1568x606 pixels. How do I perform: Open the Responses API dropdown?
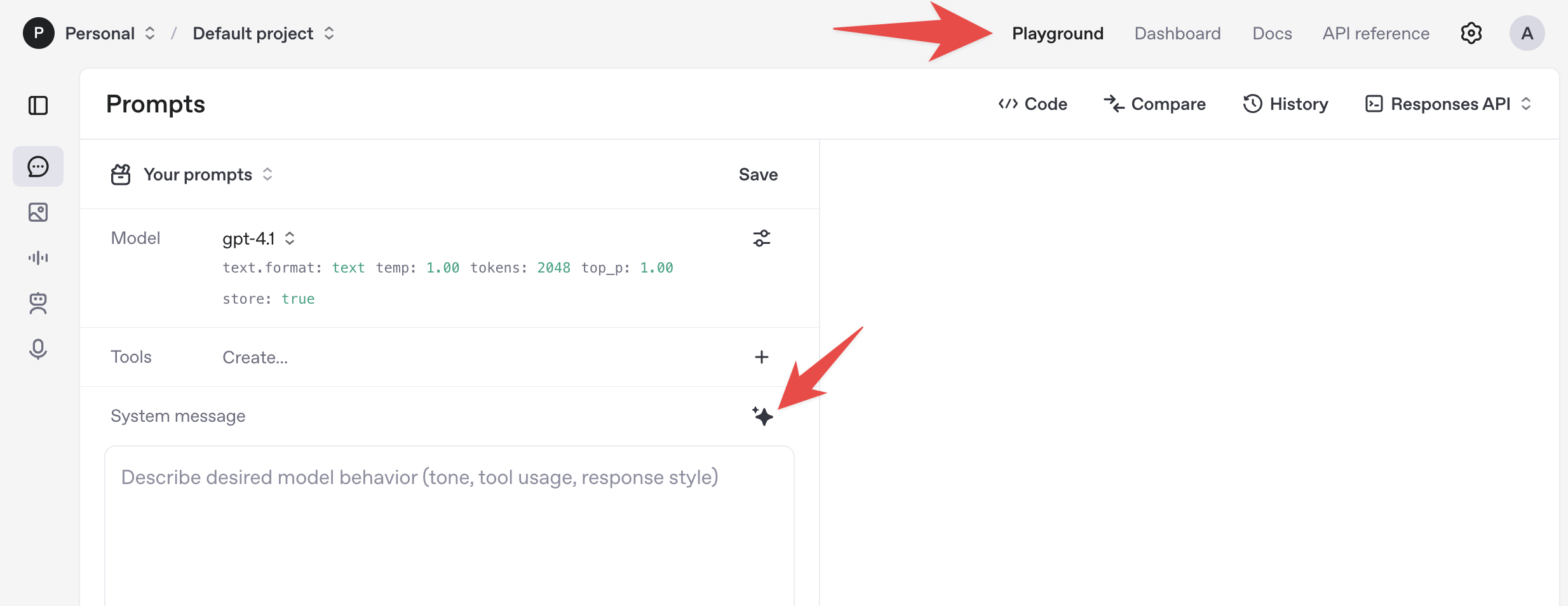point(1449,104)
